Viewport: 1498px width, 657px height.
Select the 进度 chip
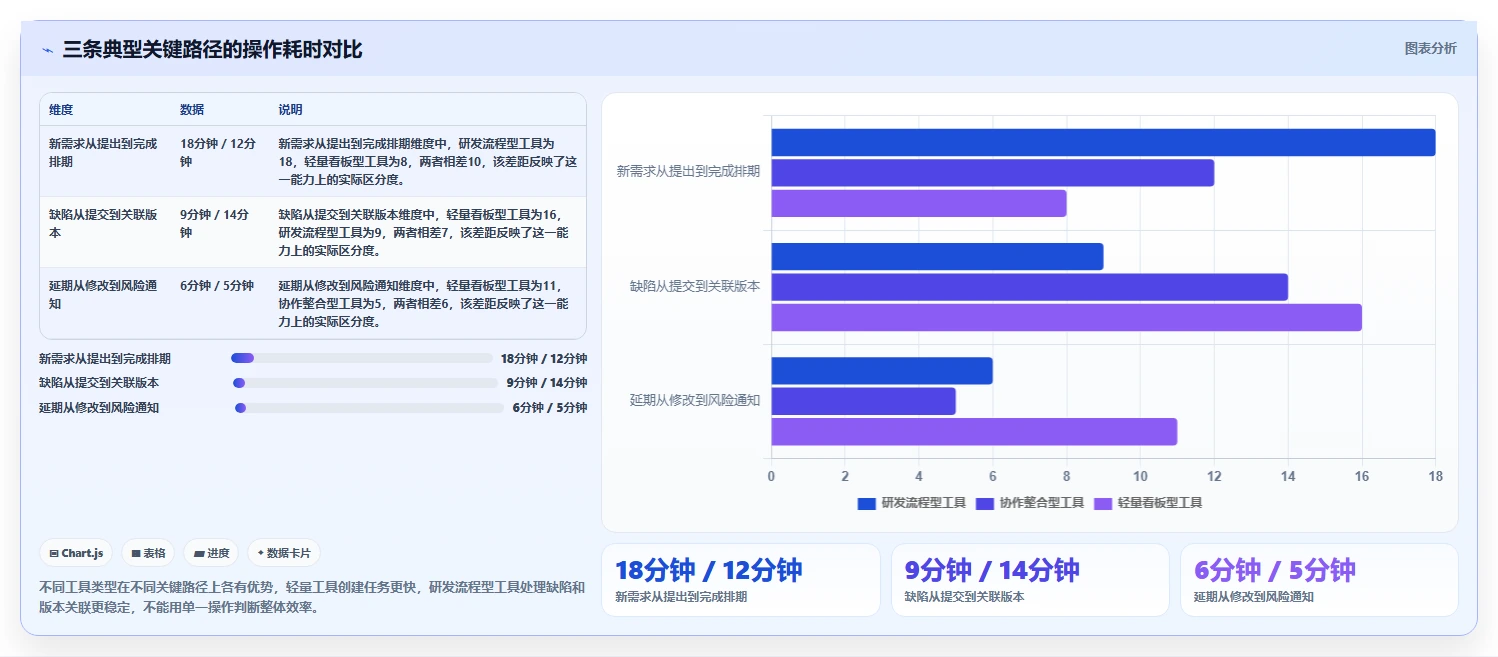tap(211, 553)
